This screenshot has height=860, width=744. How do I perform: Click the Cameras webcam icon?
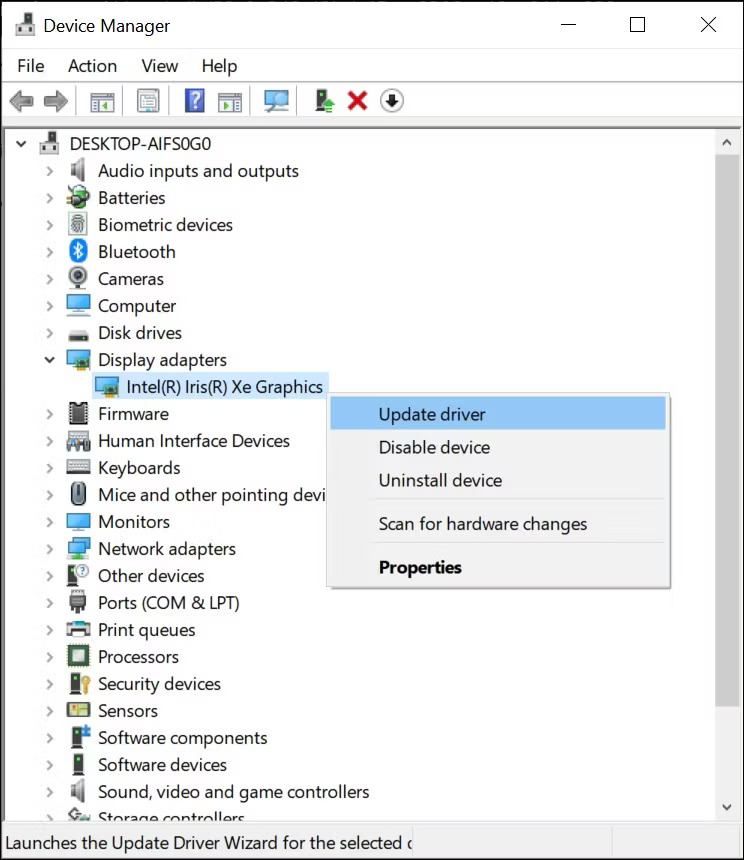point(78,278)
